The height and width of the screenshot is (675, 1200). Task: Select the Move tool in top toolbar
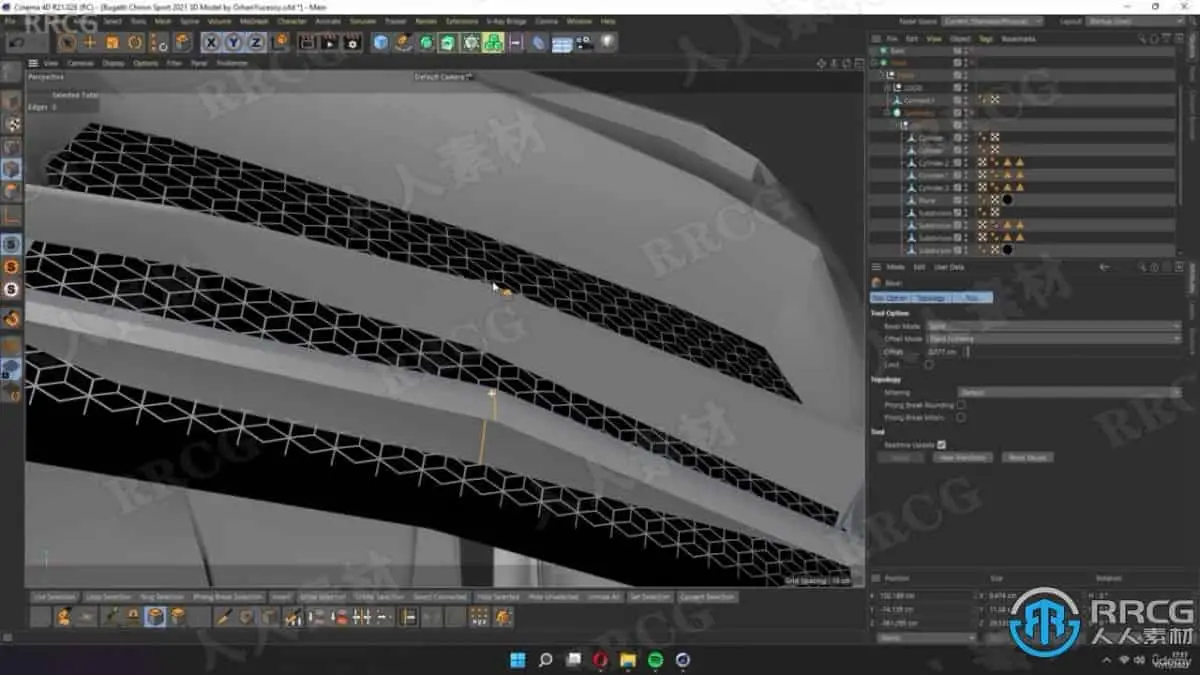[90, 42]
